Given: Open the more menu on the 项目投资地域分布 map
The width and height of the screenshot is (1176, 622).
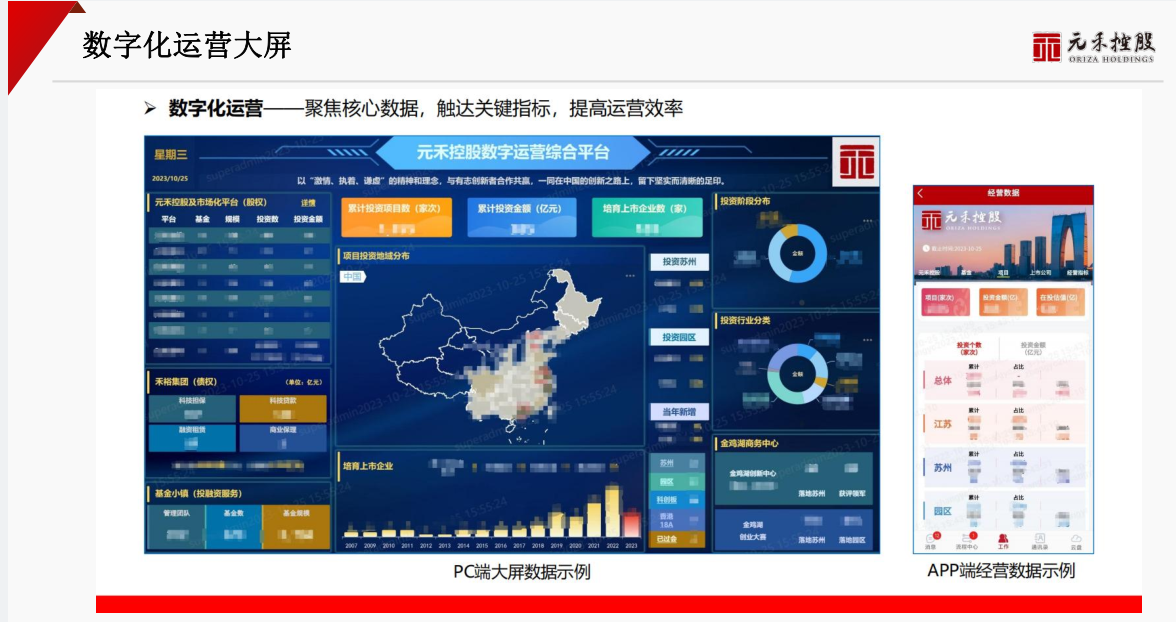Looking at the screenshot, I should click(630, 276).
